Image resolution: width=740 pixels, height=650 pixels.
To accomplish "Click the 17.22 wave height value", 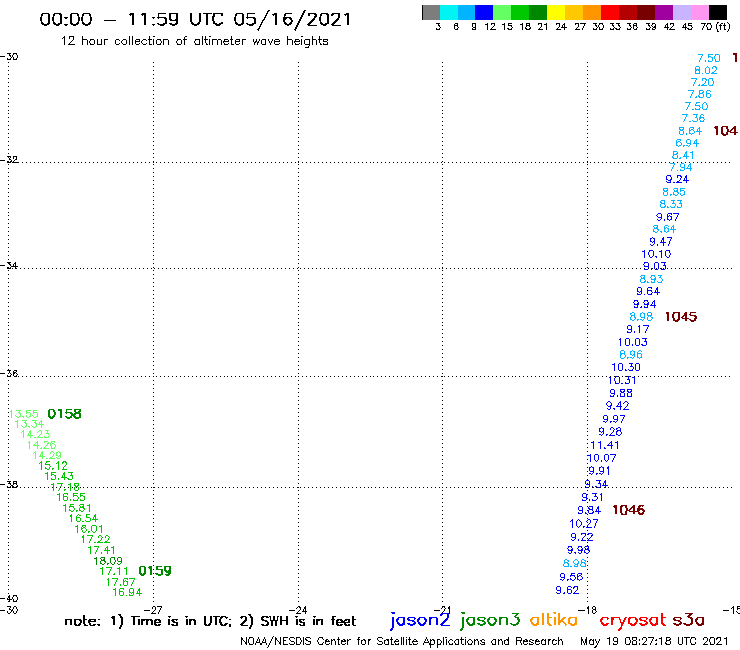I will [96, 539].
